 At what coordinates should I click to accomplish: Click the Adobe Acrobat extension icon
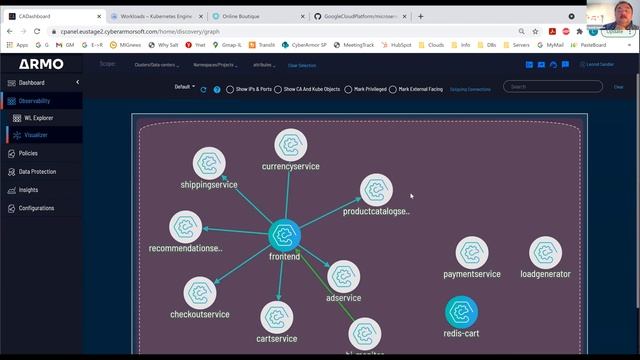[552, 31]
